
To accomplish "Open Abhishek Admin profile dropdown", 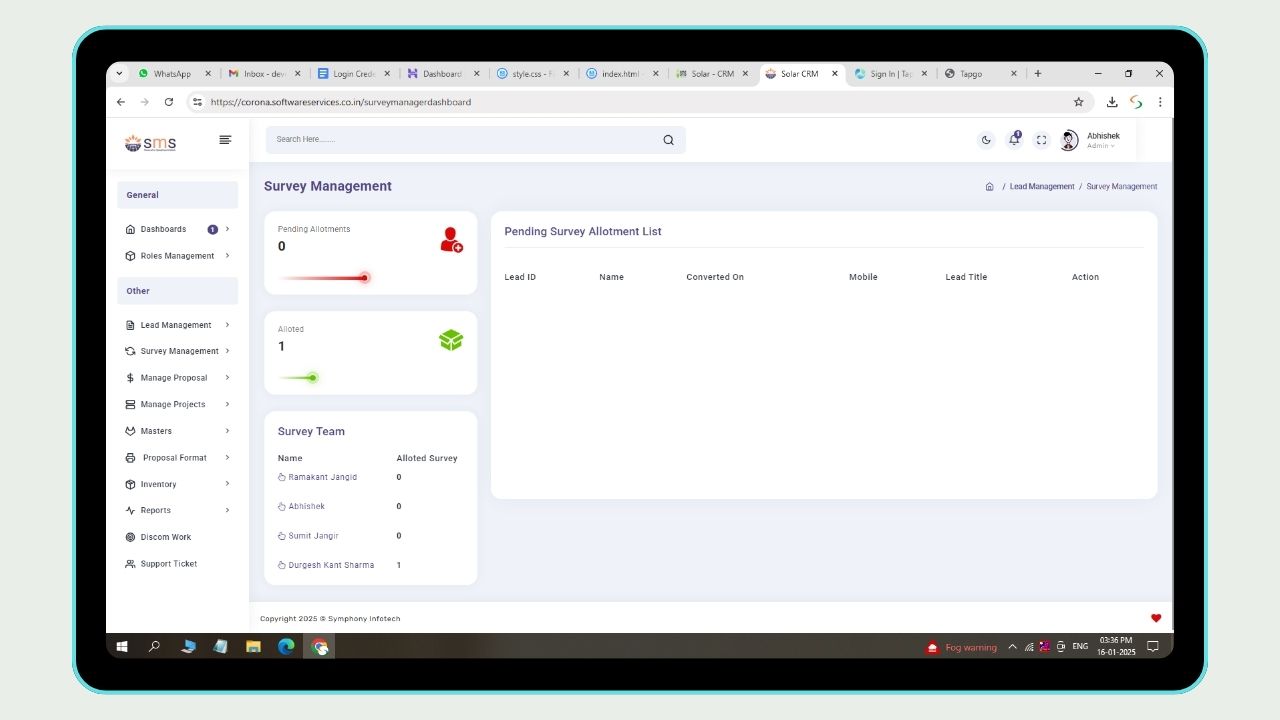I will coord(1102,140).
